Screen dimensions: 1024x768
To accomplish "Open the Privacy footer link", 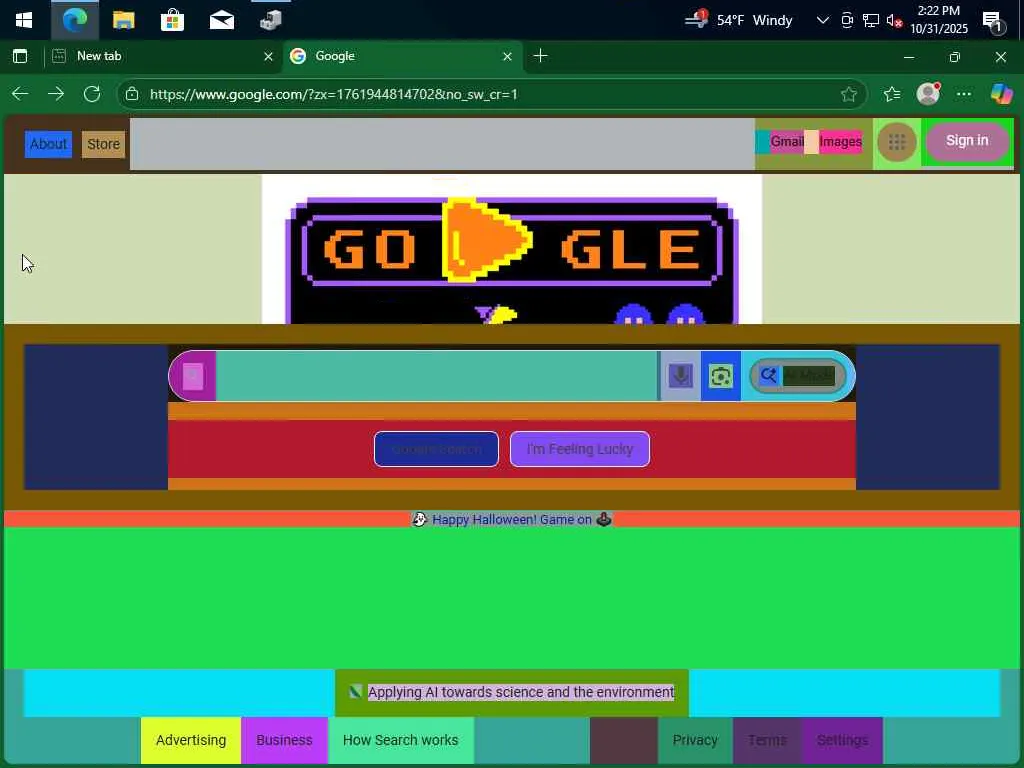I will coord(695,741).
